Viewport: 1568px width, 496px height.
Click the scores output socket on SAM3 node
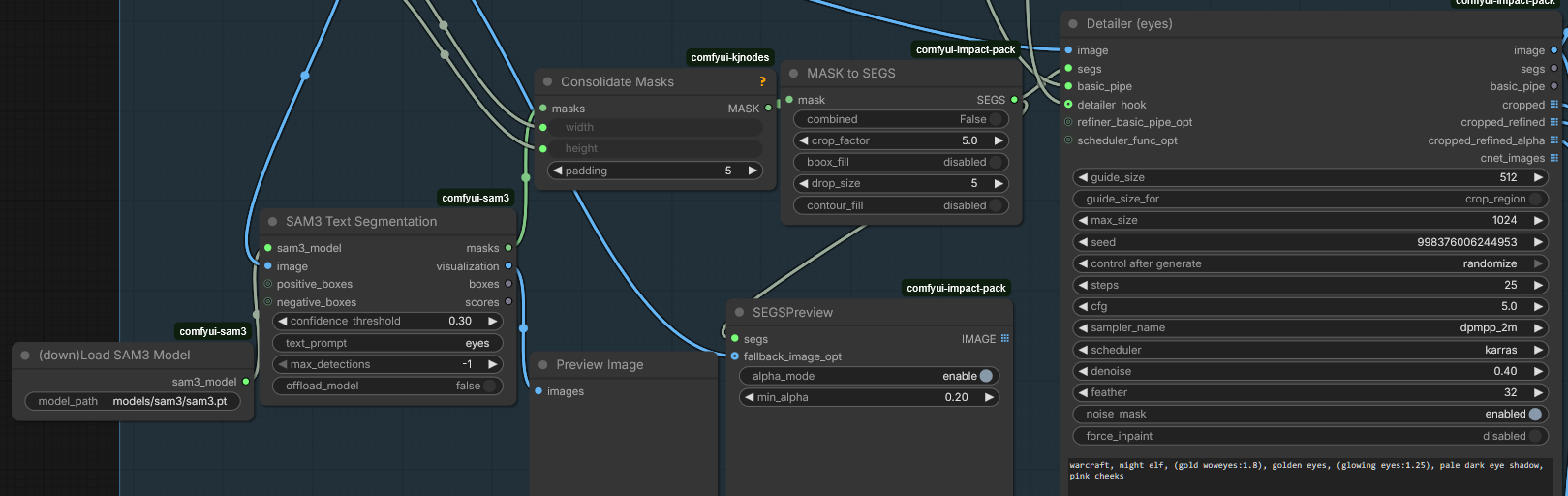[508, 302]
